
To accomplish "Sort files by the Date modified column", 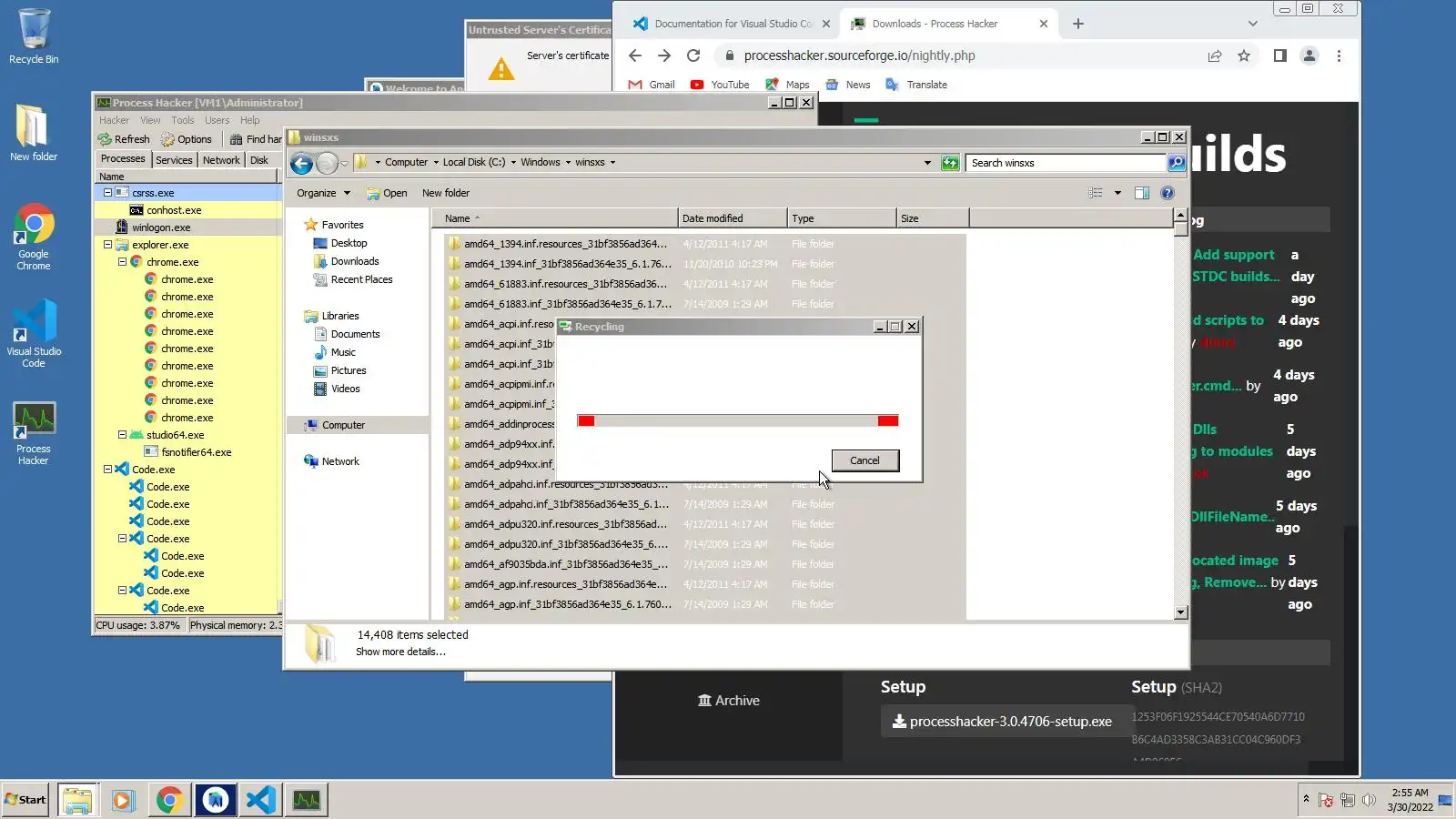I will coord(733,218).
